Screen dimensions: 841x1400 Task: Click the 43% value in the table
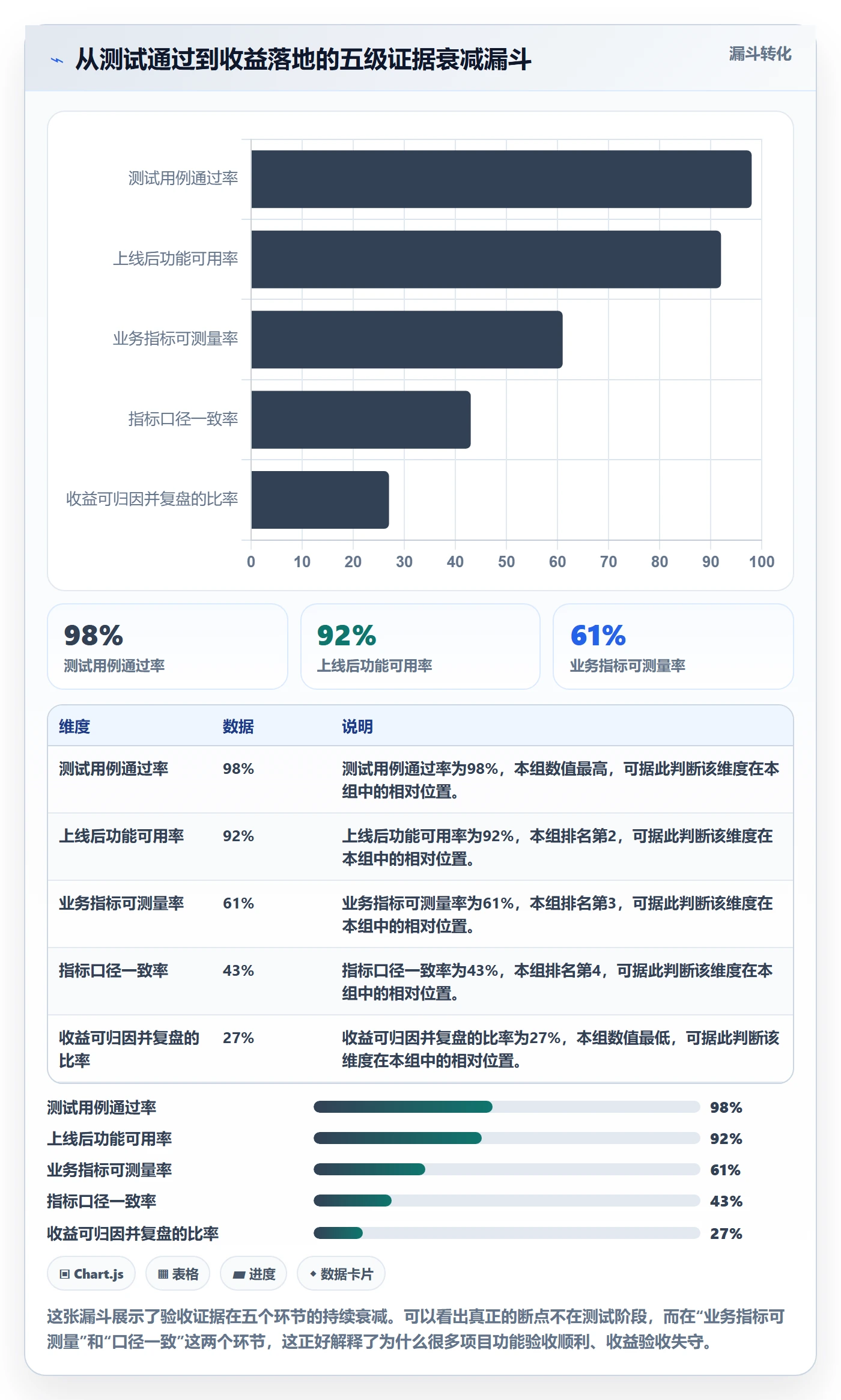238,970
